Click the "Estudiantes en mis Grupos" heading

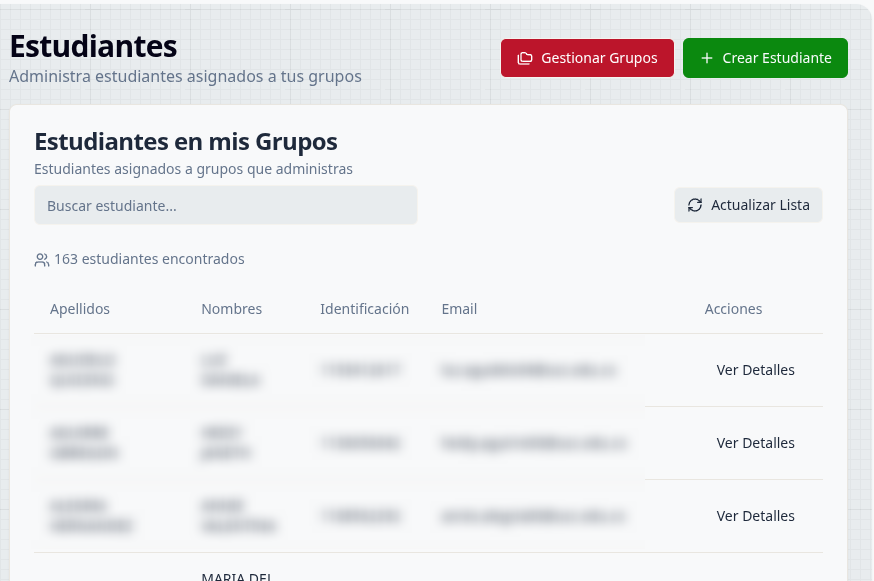[x=186, y=142]
